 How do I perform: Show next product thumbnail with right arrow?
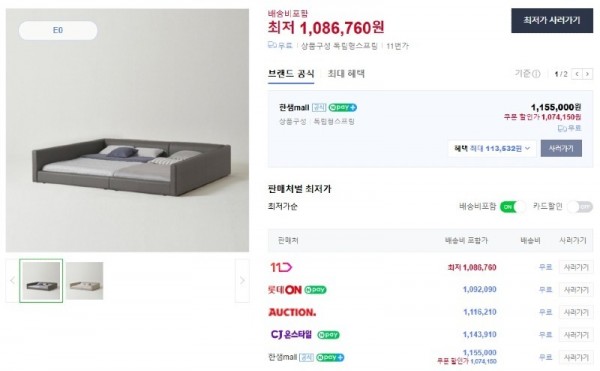pos(242,281)
